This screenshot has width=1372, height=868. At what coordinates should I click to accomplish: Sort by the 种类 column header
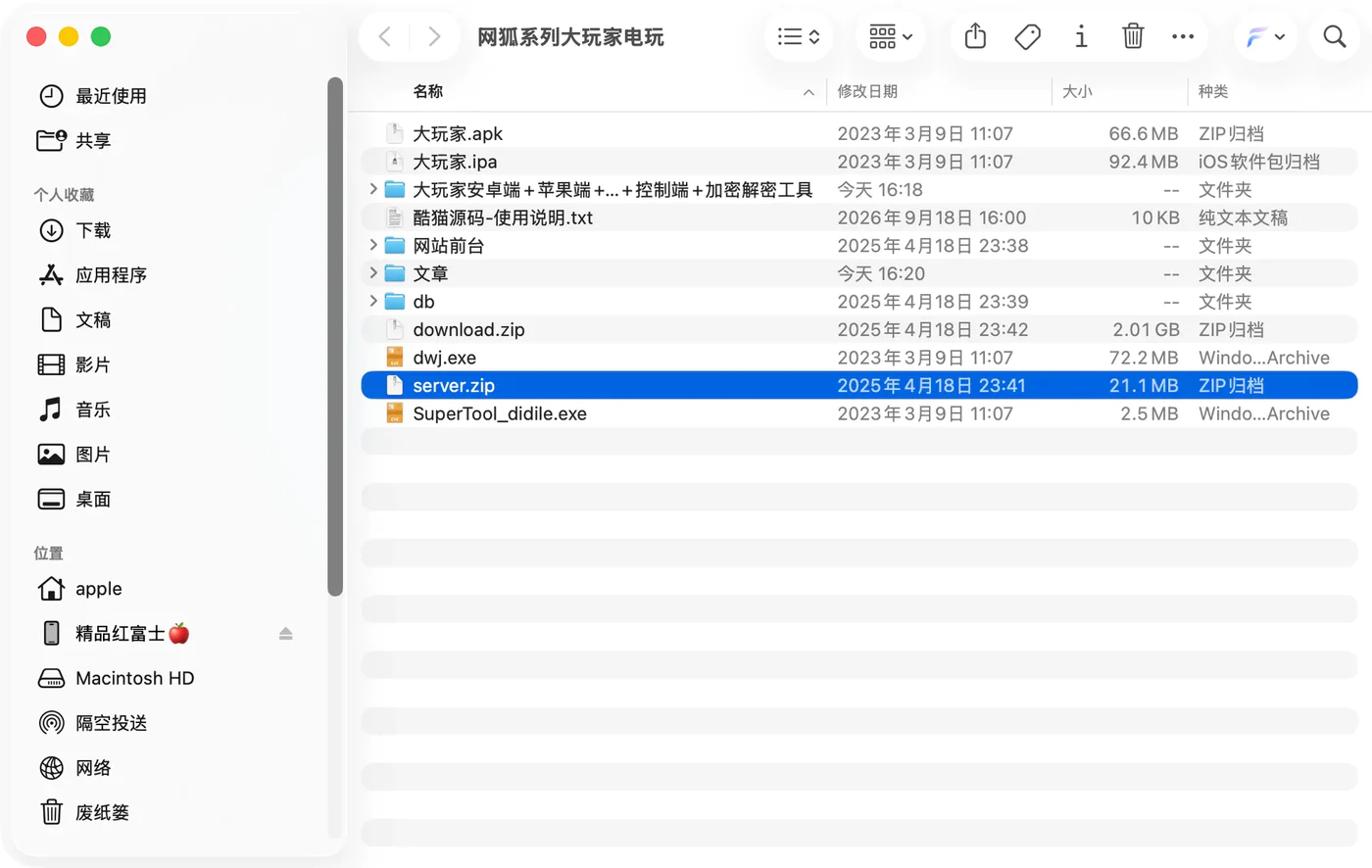pos(1213,91)
